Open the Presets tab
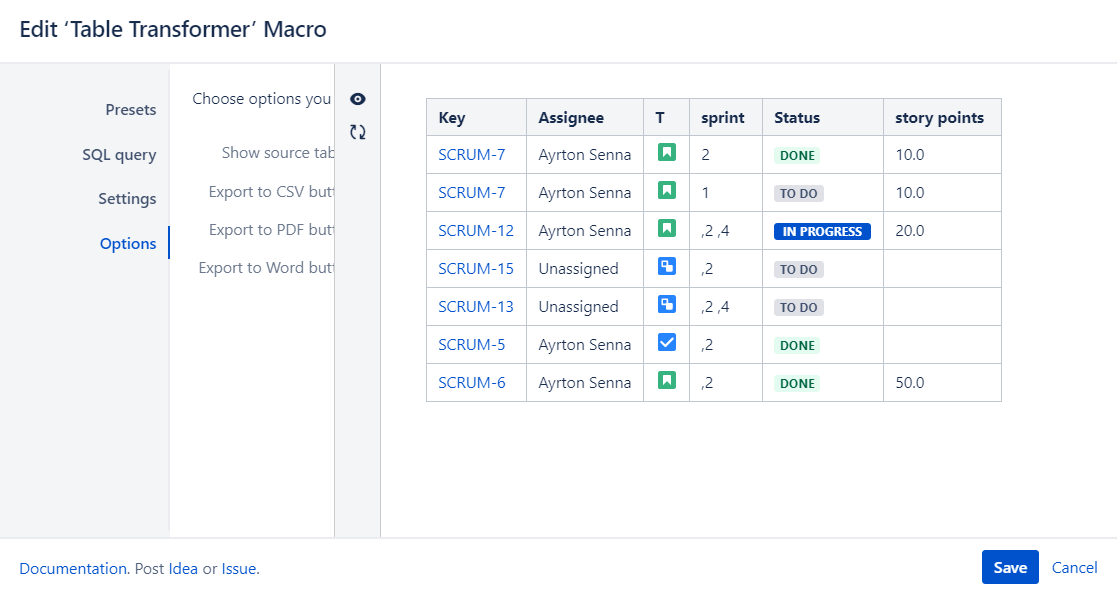 tap(131, 110)
